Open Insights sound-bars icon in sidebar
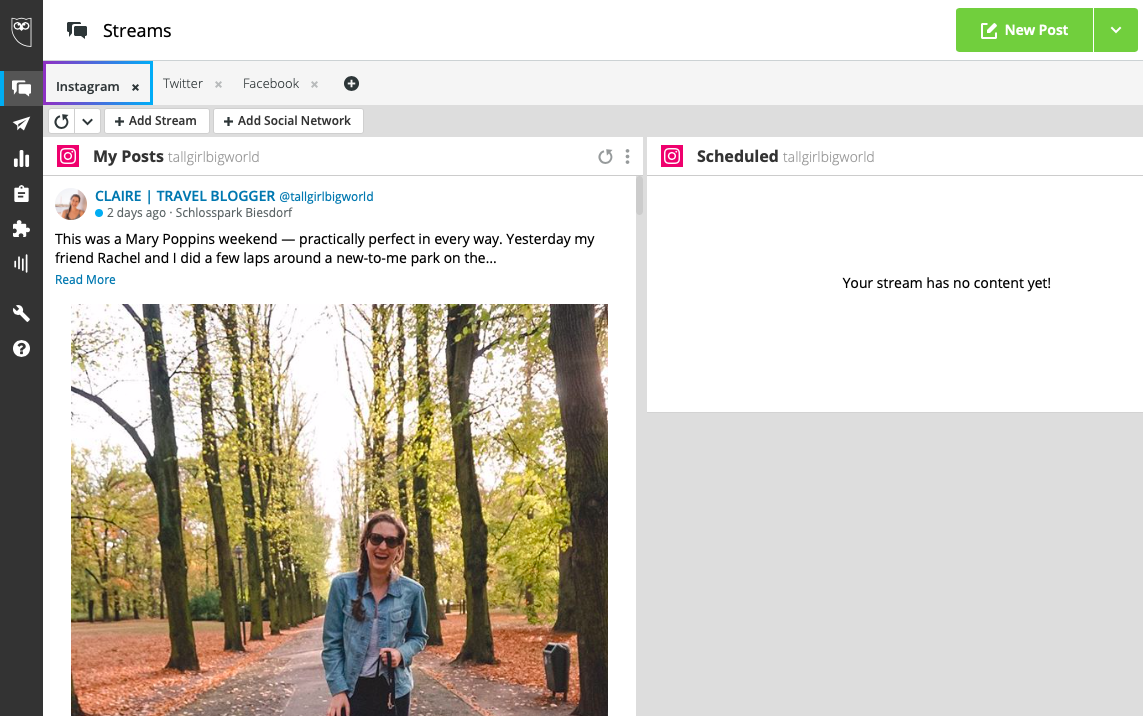Screen dimensions: 1143x716 21,263
